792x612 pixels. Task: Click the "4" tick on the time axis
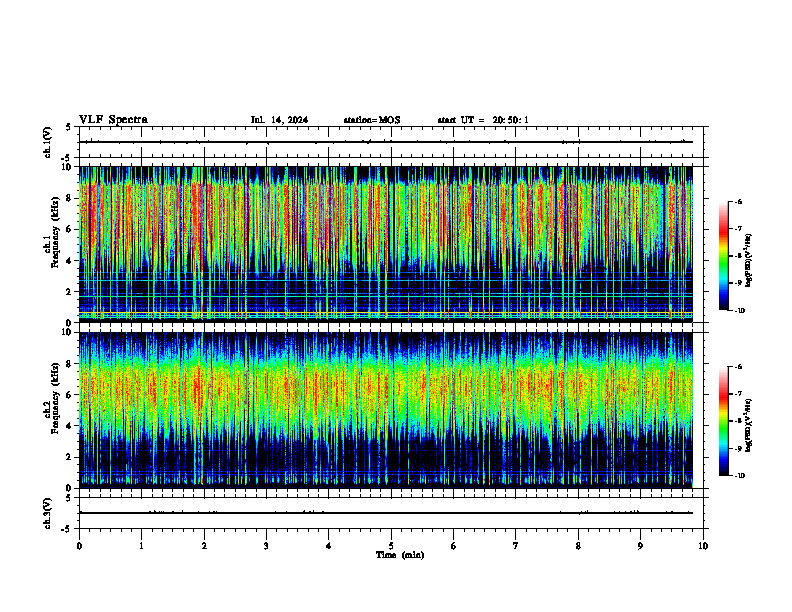pos(329,546)
